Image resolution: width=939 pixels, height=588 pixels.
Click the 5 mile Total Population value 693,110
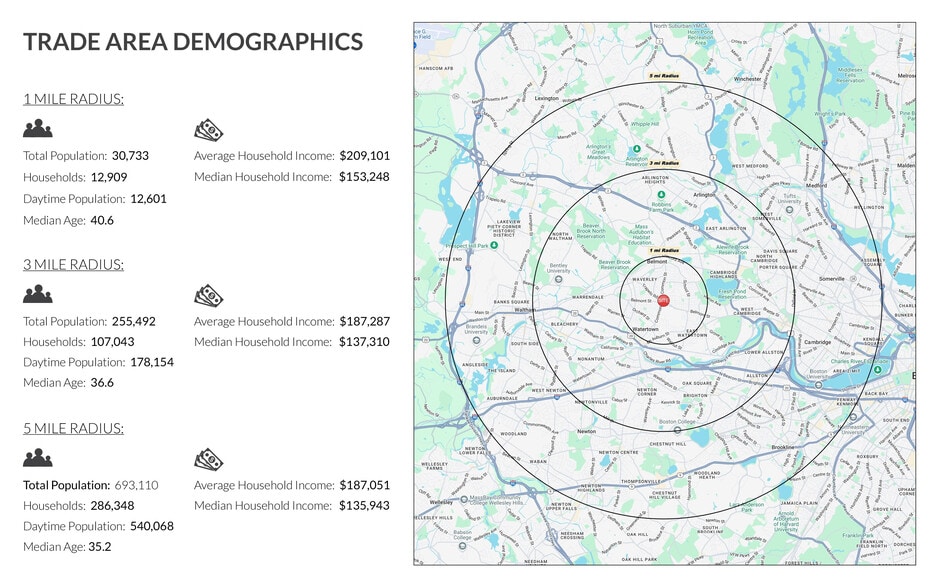coord(136,486)
